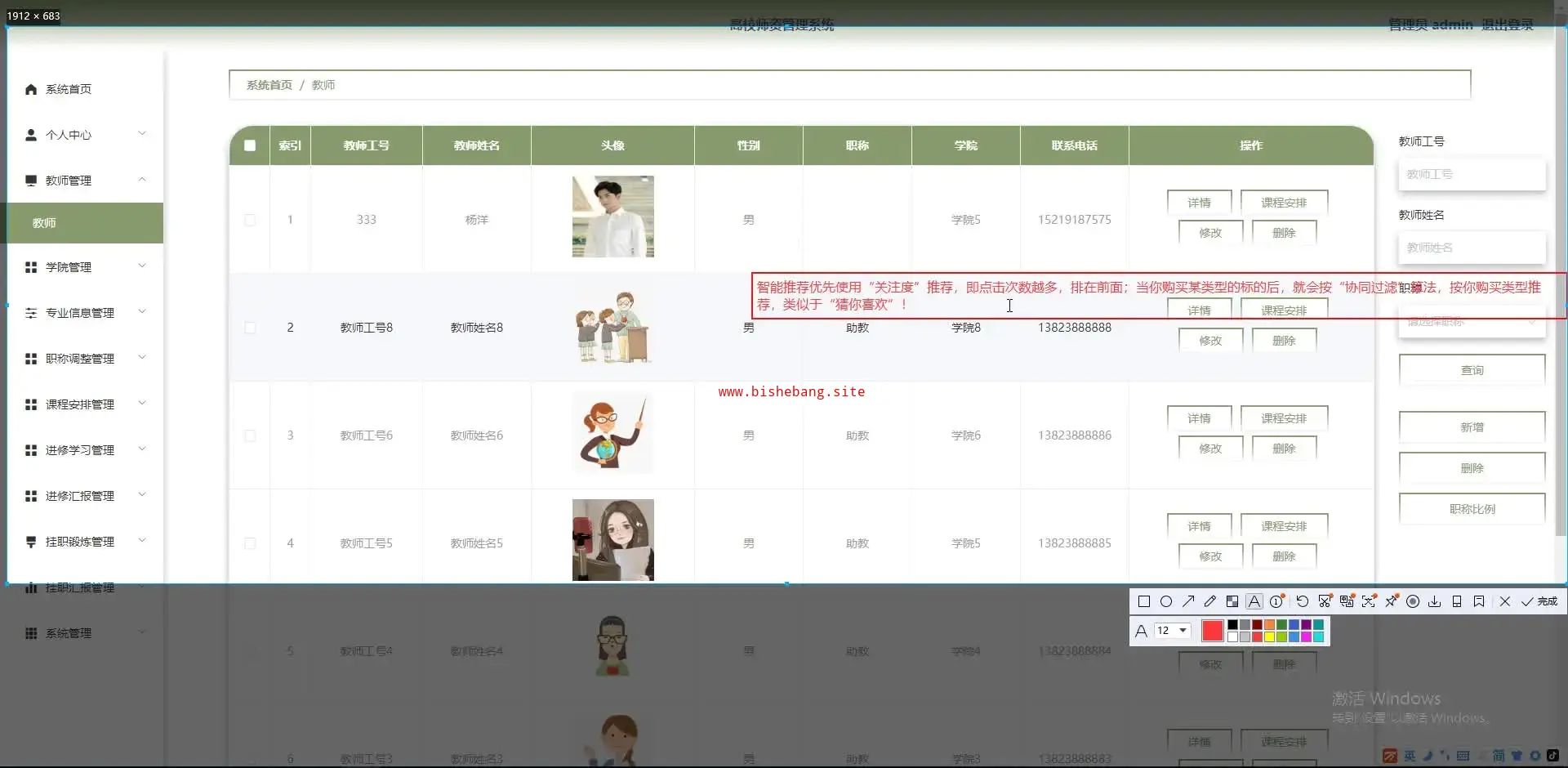
Task: Save the screenshot with the download icon
Action: pos(1435,601)
